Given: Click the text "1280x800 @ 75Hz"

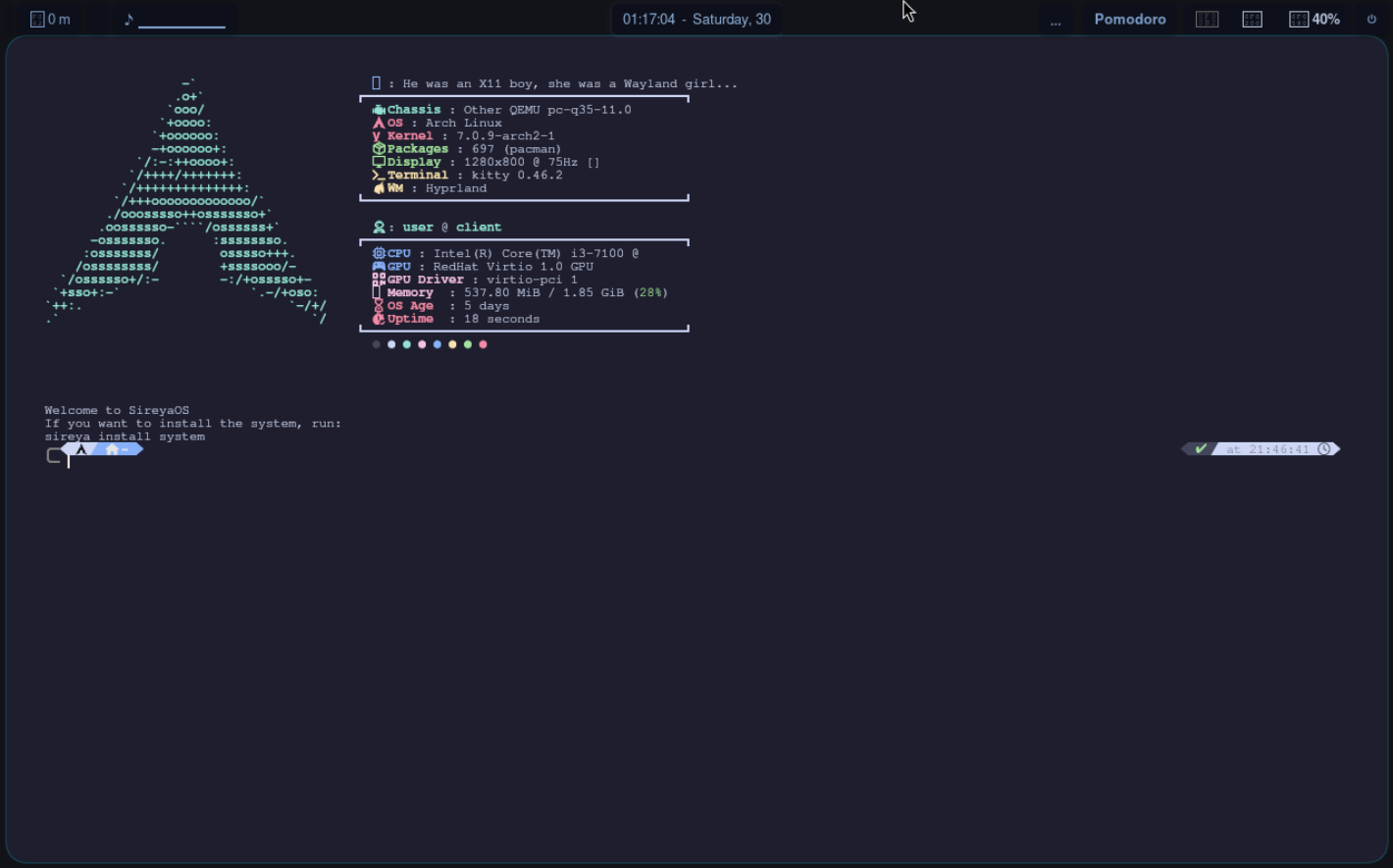Looking at the screenshot, I should coord(521,162).
